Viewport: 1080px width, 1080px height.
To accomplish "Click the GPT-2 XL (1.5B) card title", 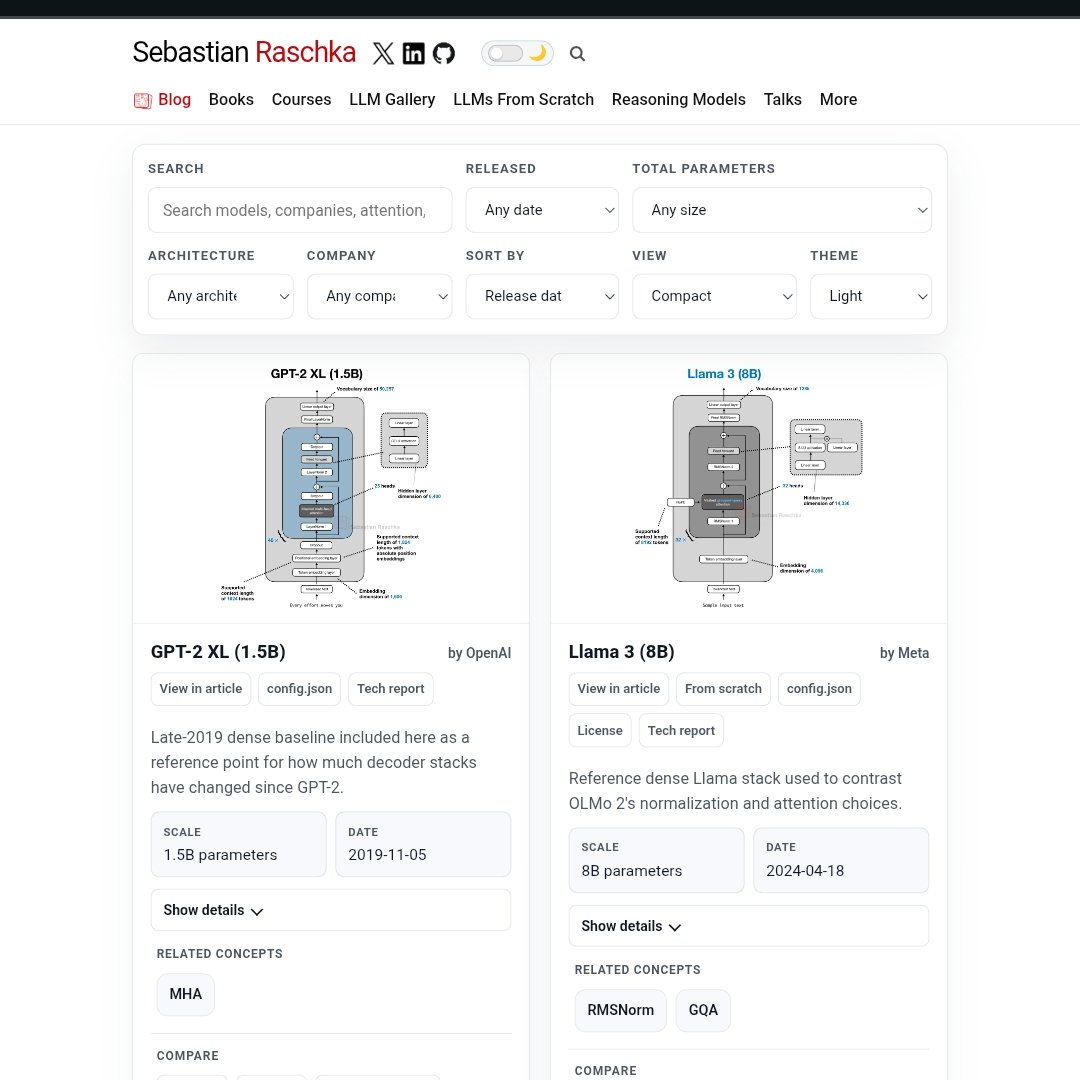I will click(x=218, y=652).
